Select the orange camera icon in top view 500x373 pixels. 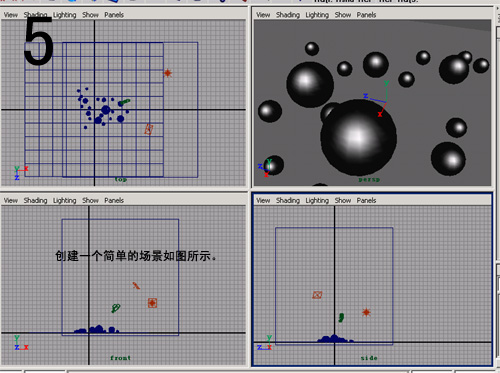(149, 129)
